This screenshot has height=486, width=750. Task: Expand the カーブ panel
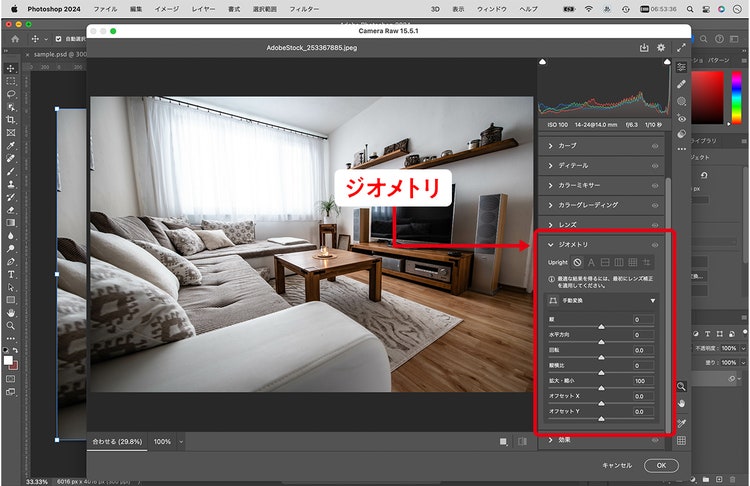click(551, 145)
